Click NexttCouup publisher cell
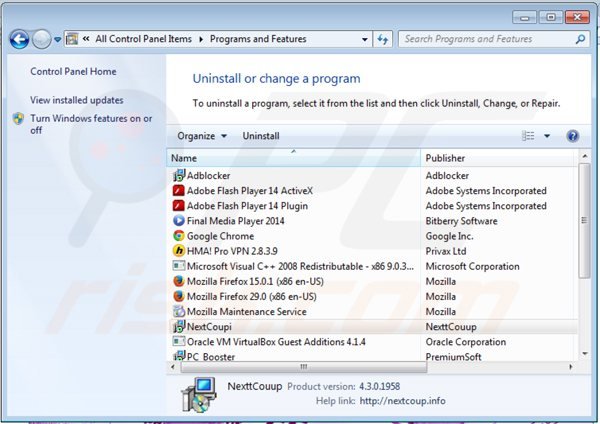 [x=451, y=326]
